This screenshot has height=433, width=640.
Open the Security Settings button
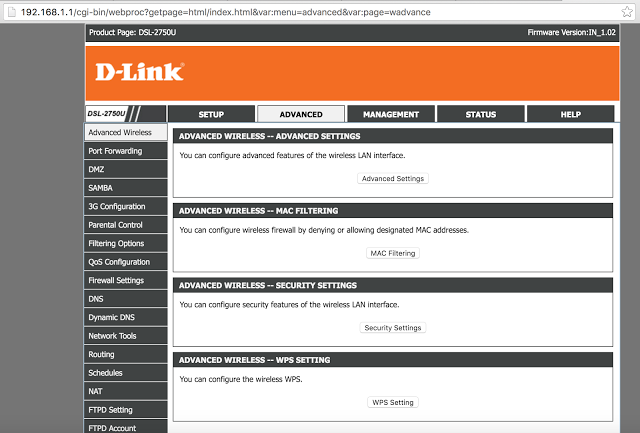tap(393, 328)
